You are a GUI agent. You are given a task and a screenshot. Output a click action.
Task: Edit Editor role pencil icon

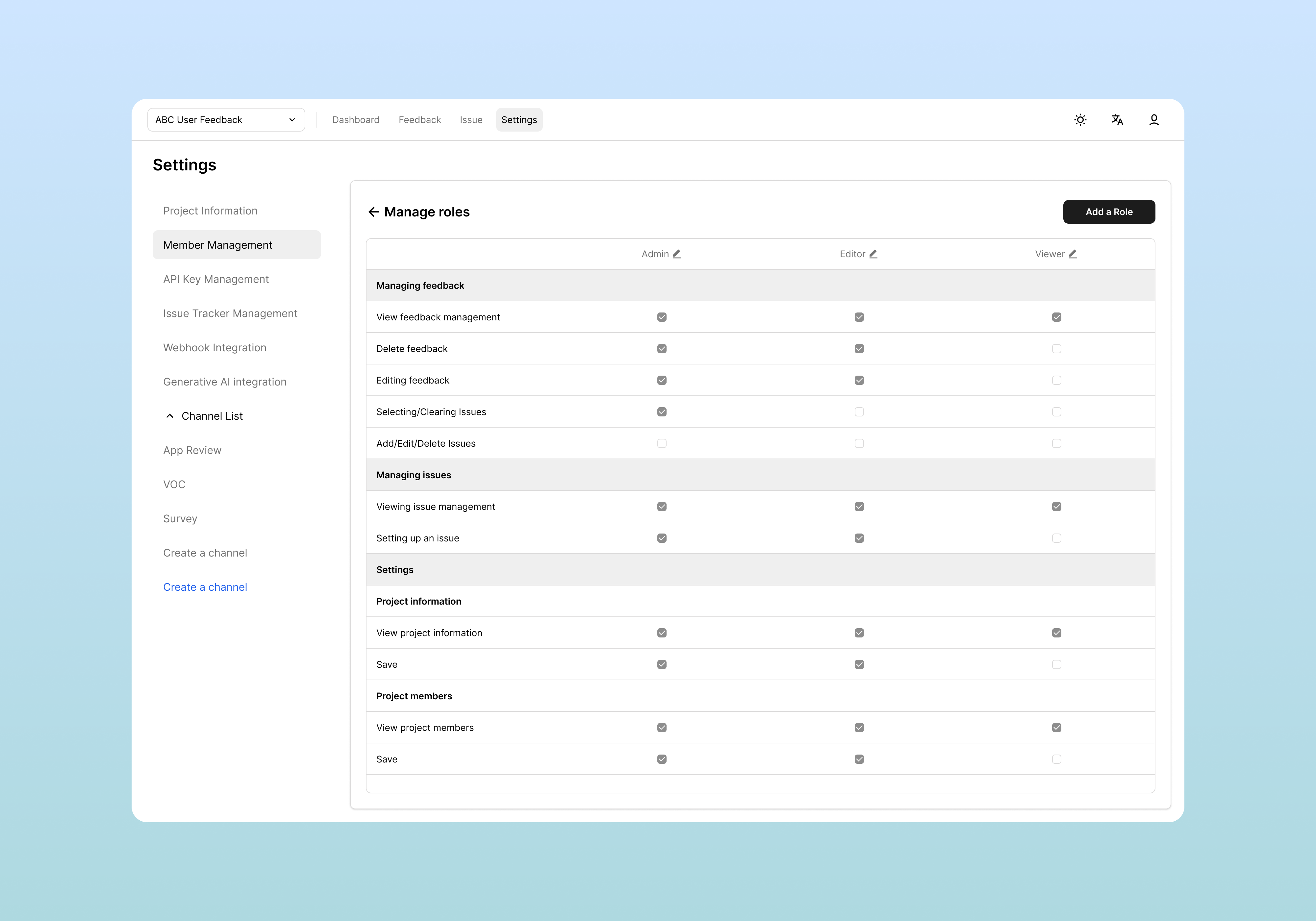point(873,254)
